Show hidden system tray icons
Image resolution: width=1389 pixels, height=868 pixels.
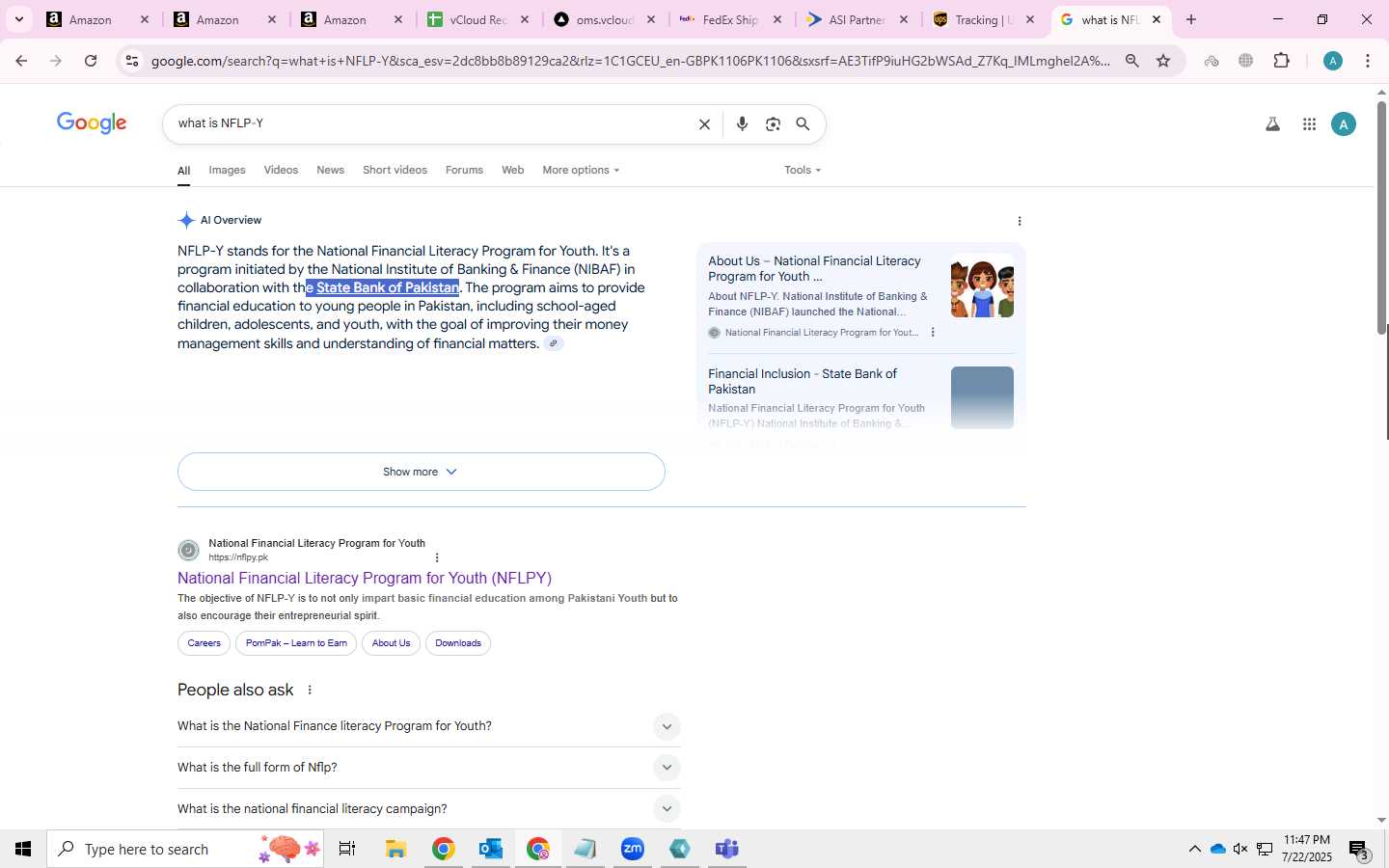pyautogui.click(x=1194, y=849)
